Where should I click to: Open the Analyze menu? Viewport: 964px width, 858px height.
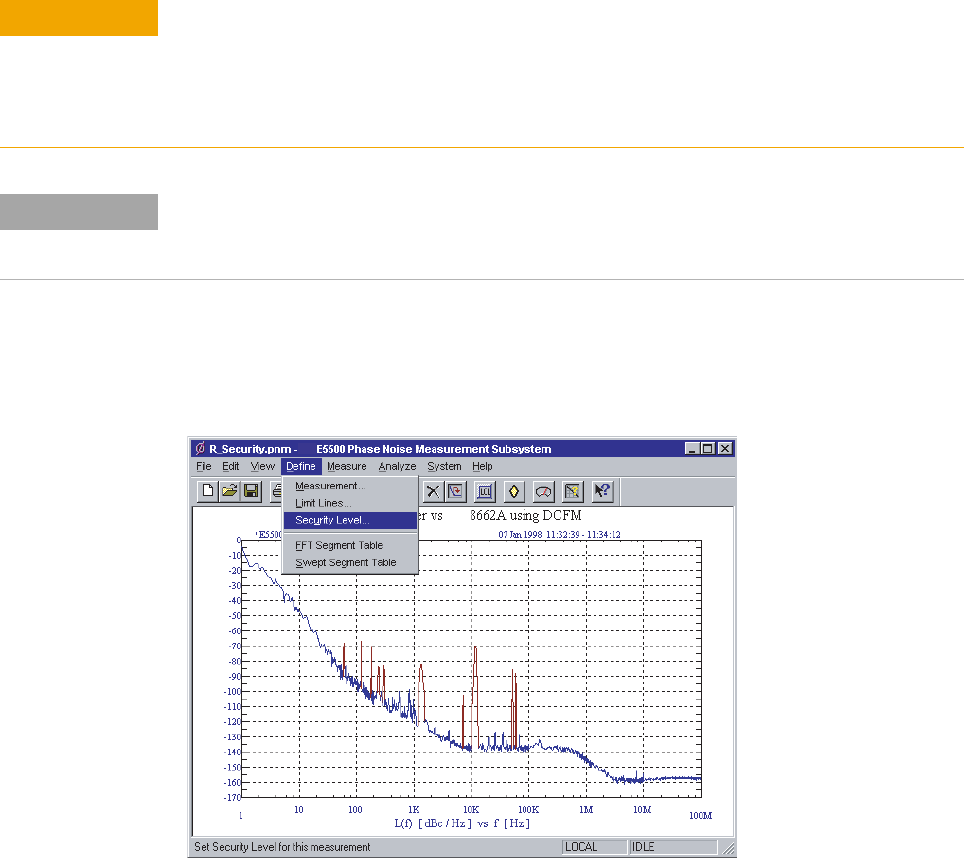(397, 466)
